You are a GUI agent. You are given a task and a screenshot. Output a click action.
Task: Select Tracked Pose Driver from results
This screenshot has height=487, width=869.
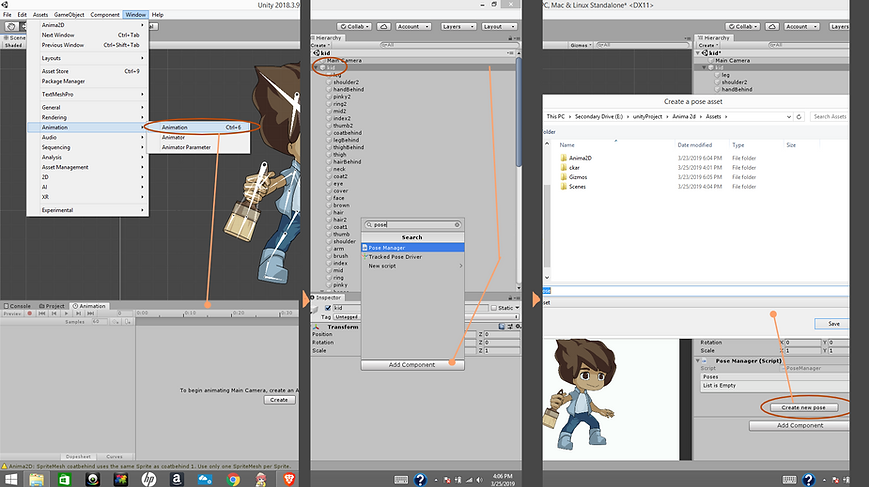pyautogui.click(x=413, y=257)
